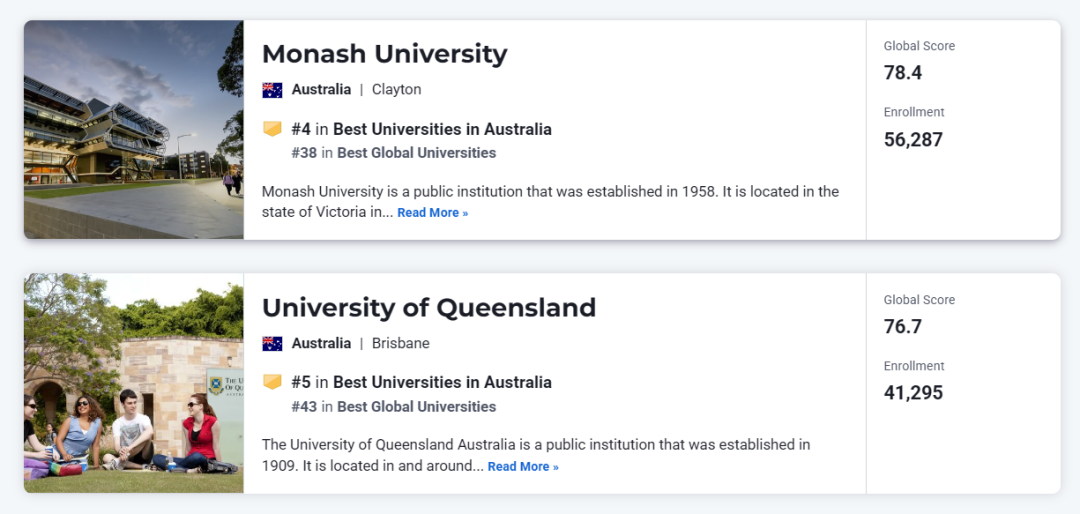This screenshot has width=1080, height=514.
Task: Click Monash's global score 78.4
Action: 903,73
